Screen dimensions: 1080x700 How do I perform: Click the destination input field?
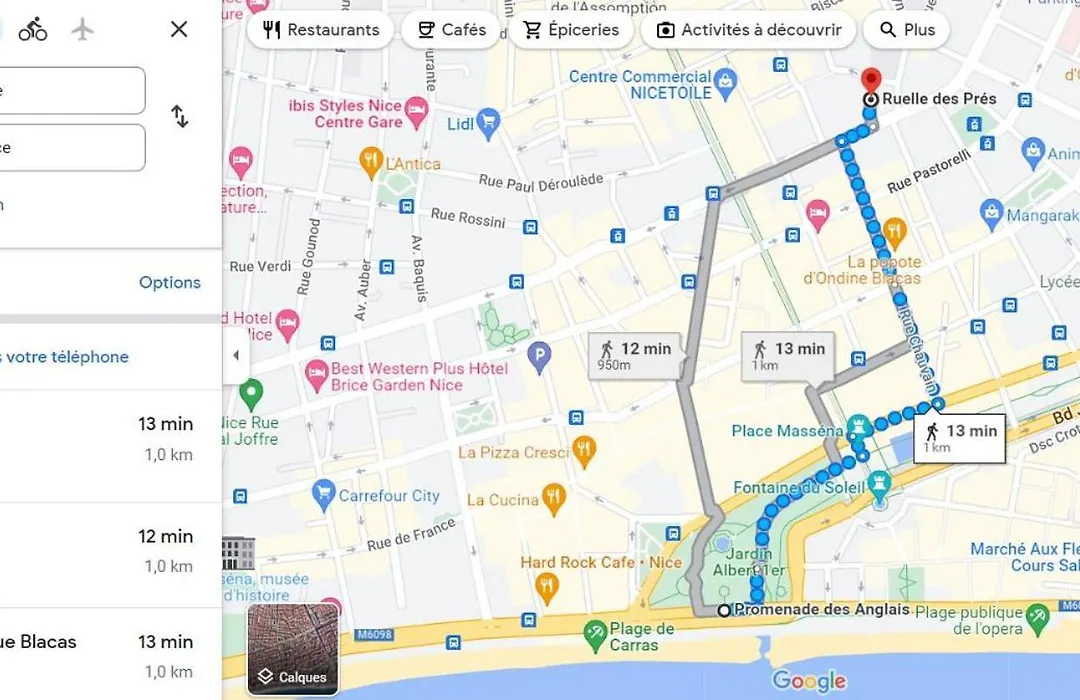72,147
